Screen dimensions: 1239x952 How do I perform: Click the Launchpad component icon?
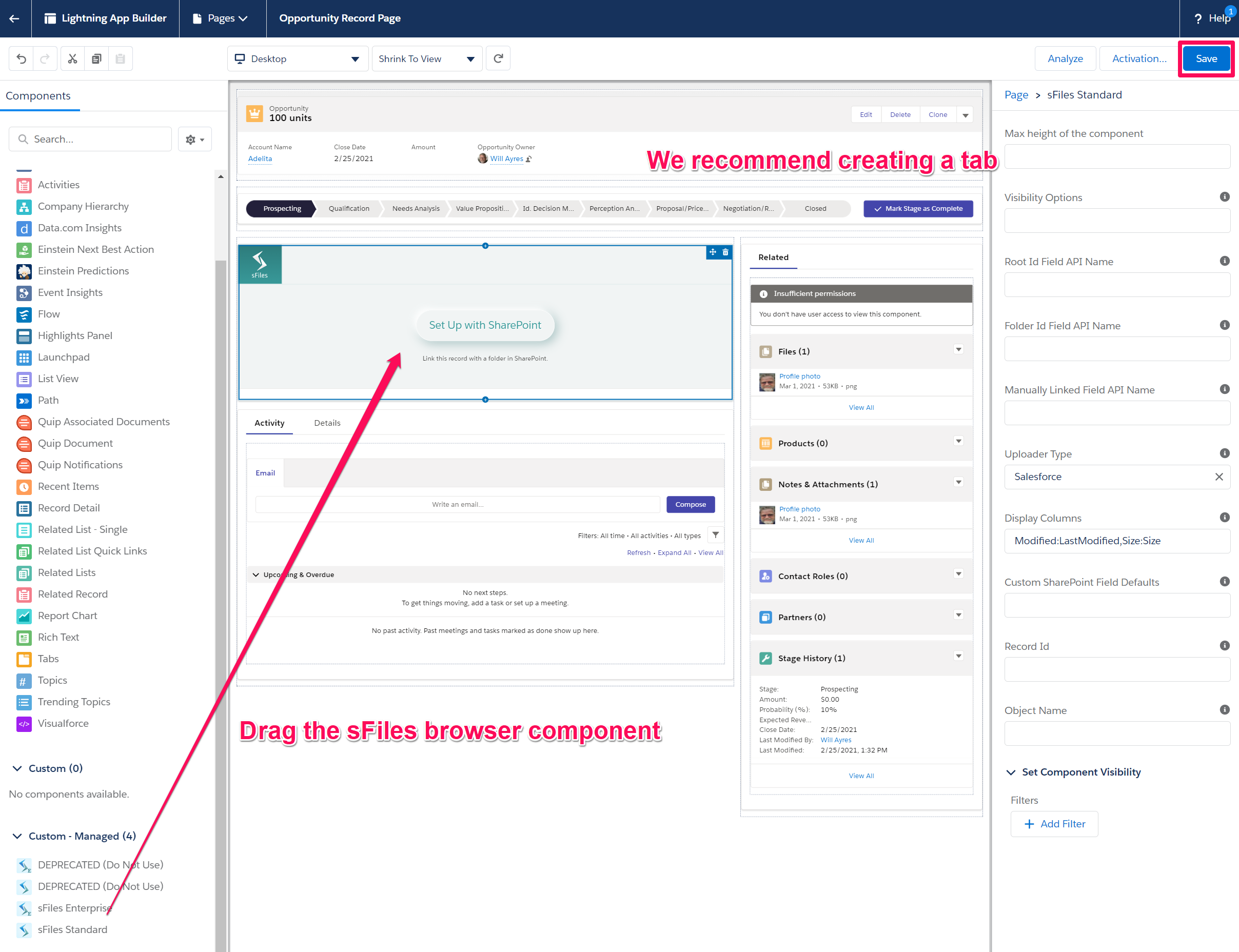click(x=24, y=358)
